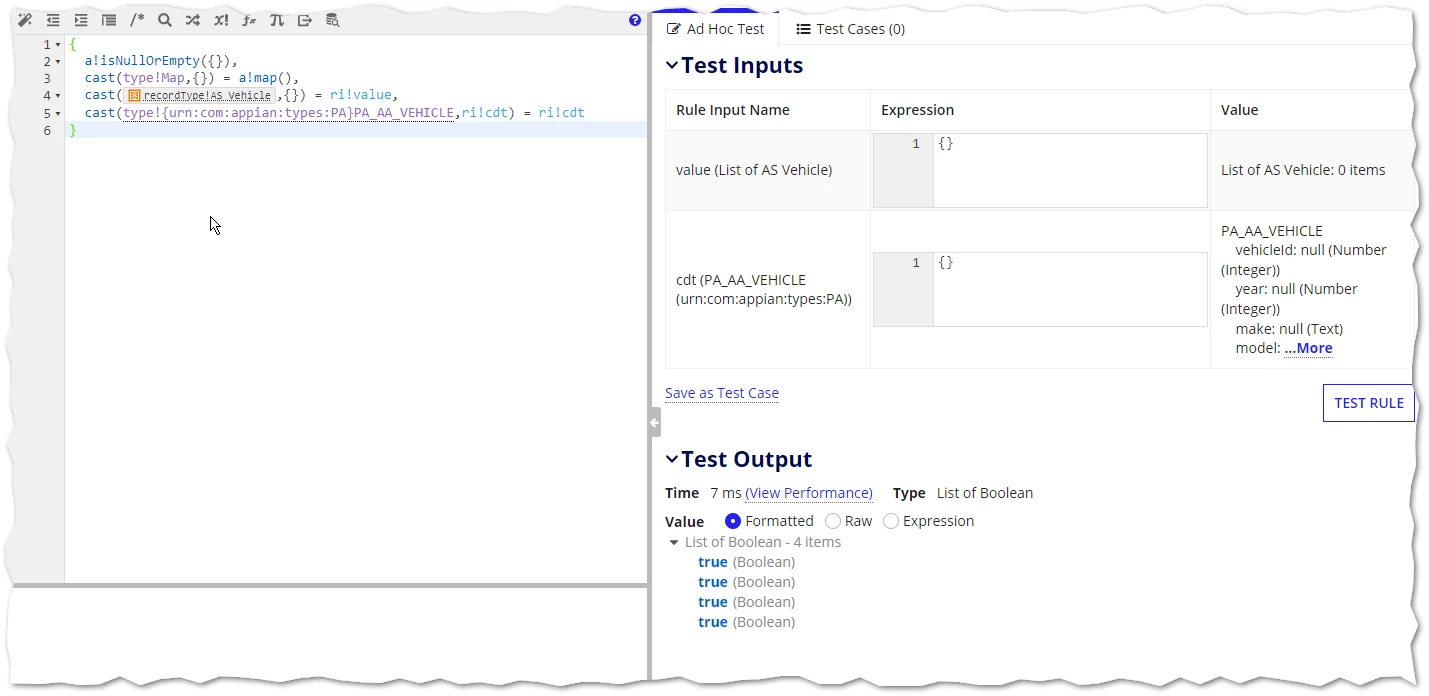Image resolution: width=1429 pixels, height=696 pixels.
Task: Click the database query toolbar icon
Action: [x=333, y=20]
